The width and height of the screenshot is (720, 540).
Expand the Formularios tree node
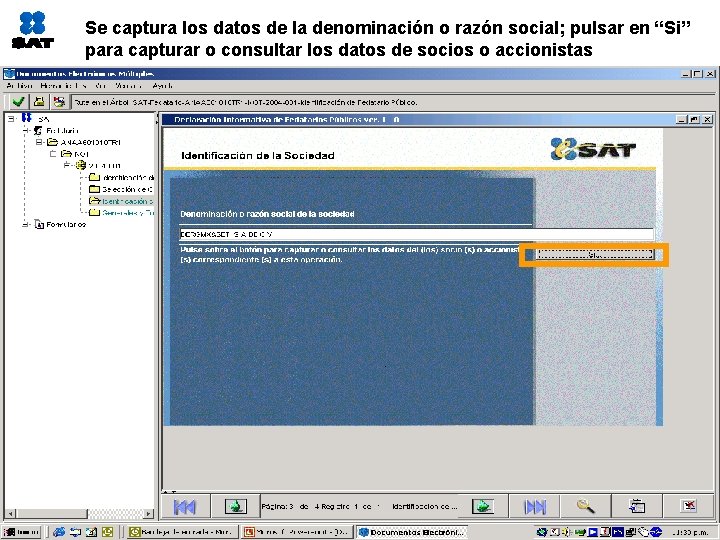point(27,225)
